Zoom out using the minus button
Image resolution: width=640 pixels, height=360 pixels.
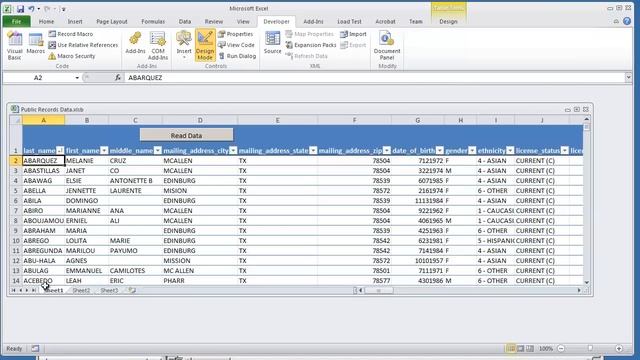click(561, 349)
